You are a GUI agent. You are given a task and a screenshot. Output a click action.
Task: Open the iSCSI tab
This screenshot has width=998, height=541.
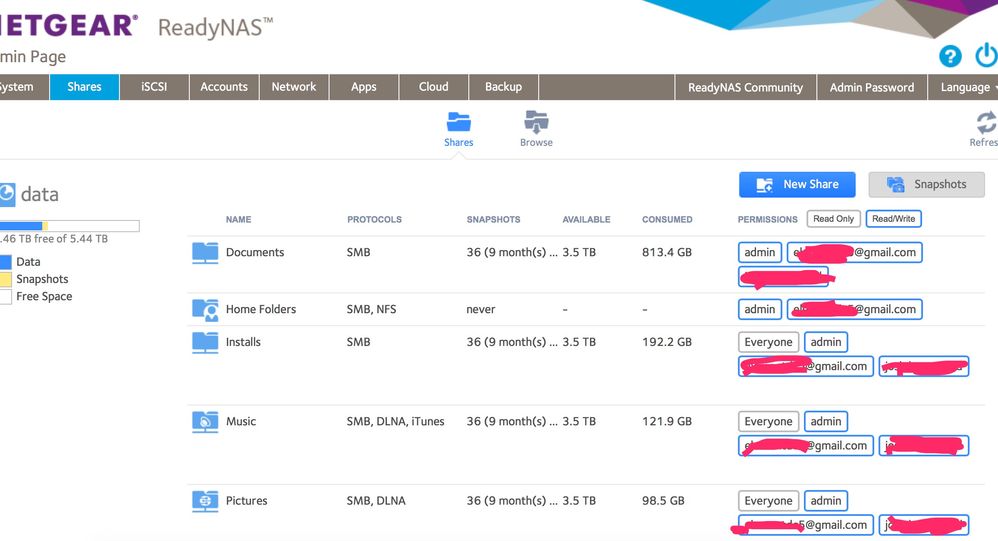[x=154, y=87]
